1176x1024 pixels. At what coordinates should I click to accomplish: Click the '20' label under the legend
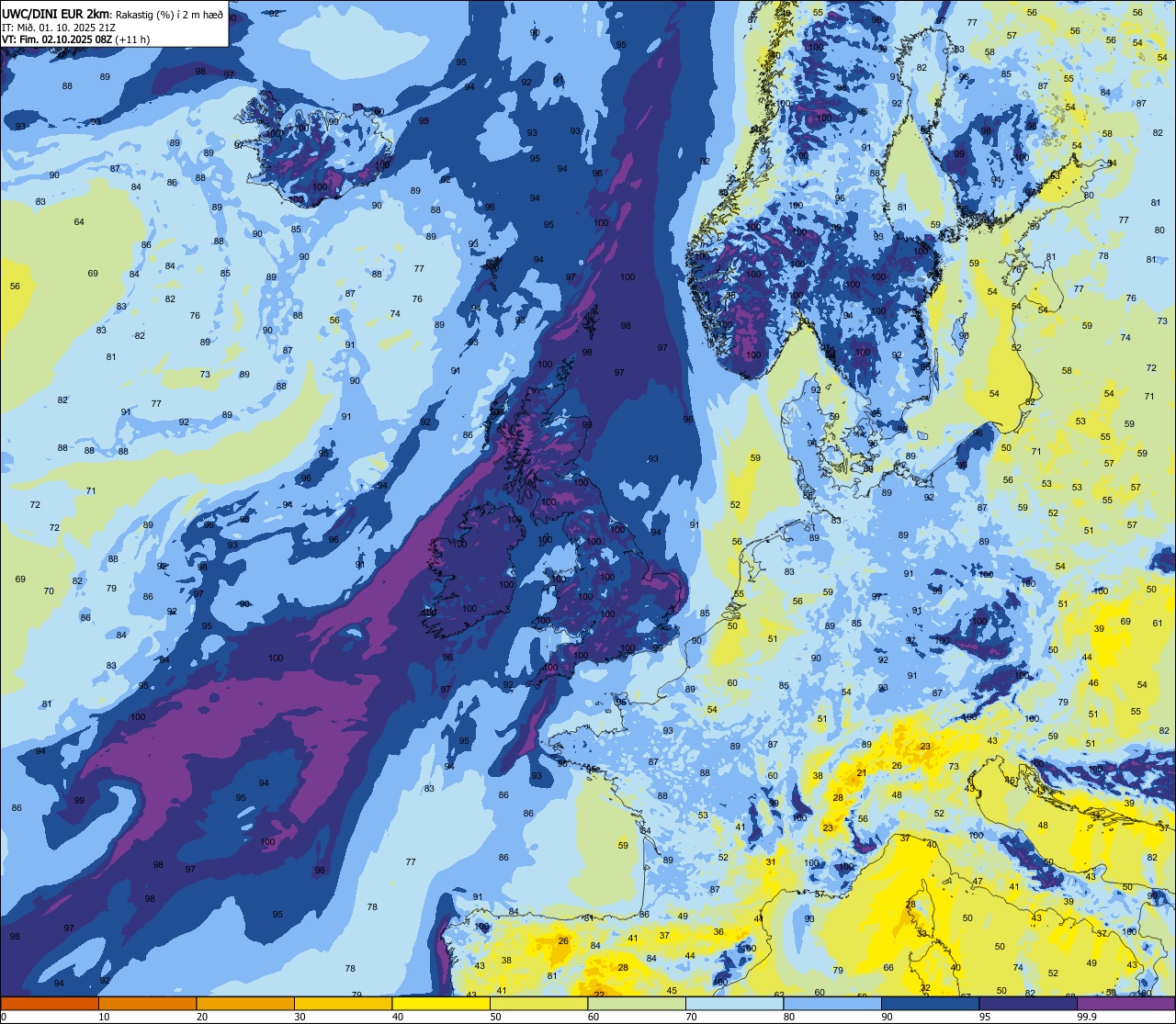202,1017
